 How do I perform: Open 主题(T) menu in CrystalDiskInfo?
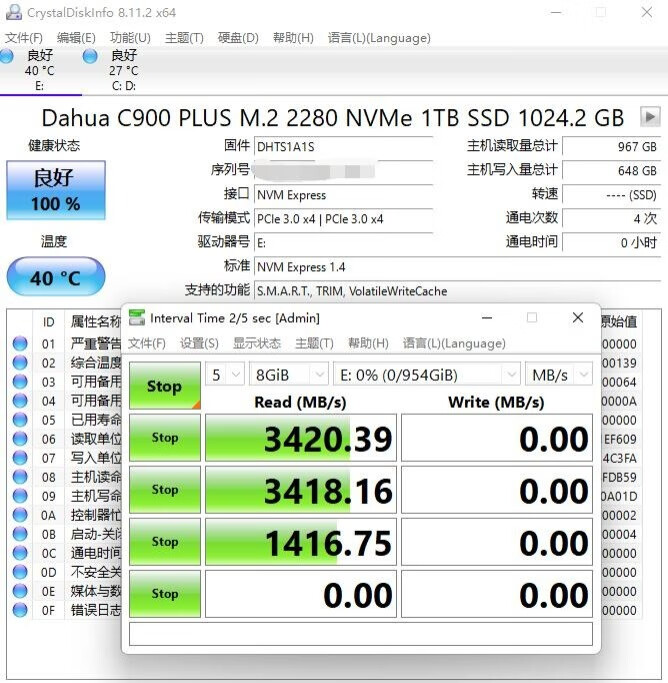point(184,38)
